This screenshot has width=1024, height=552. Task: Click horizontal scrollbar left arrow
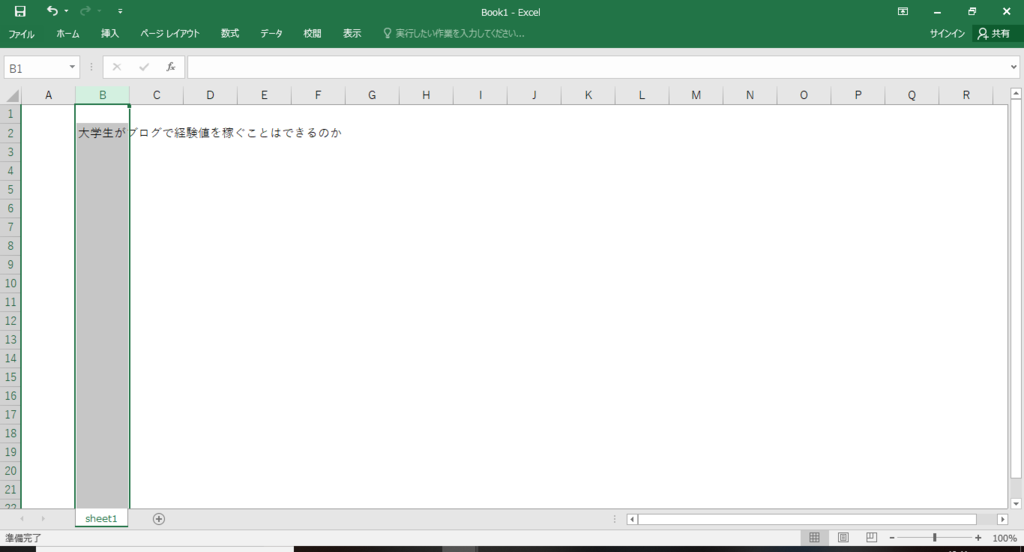[632, 519]
